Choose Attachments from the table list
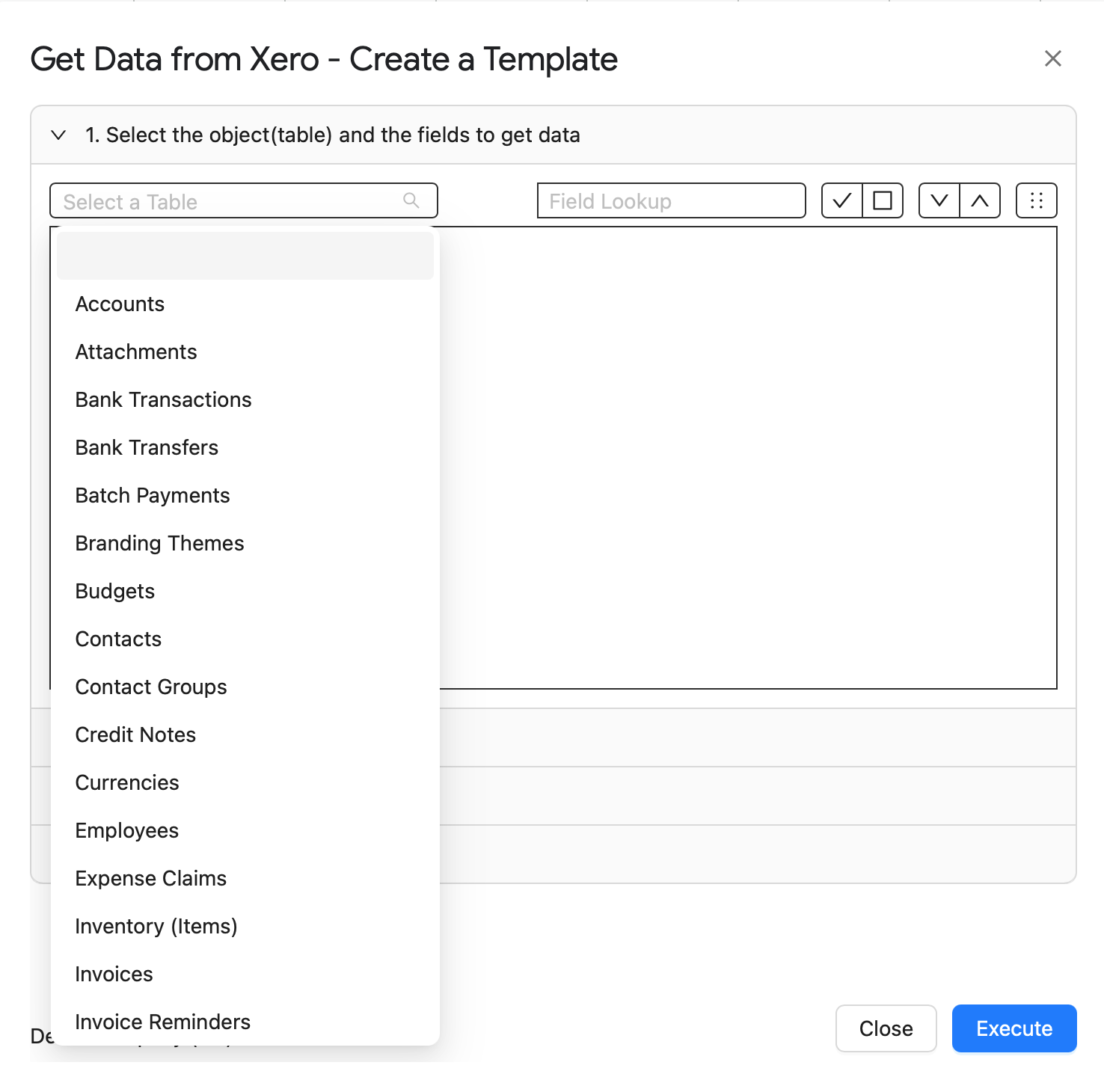This screenshot has height=1092, width=1104. 245,352
